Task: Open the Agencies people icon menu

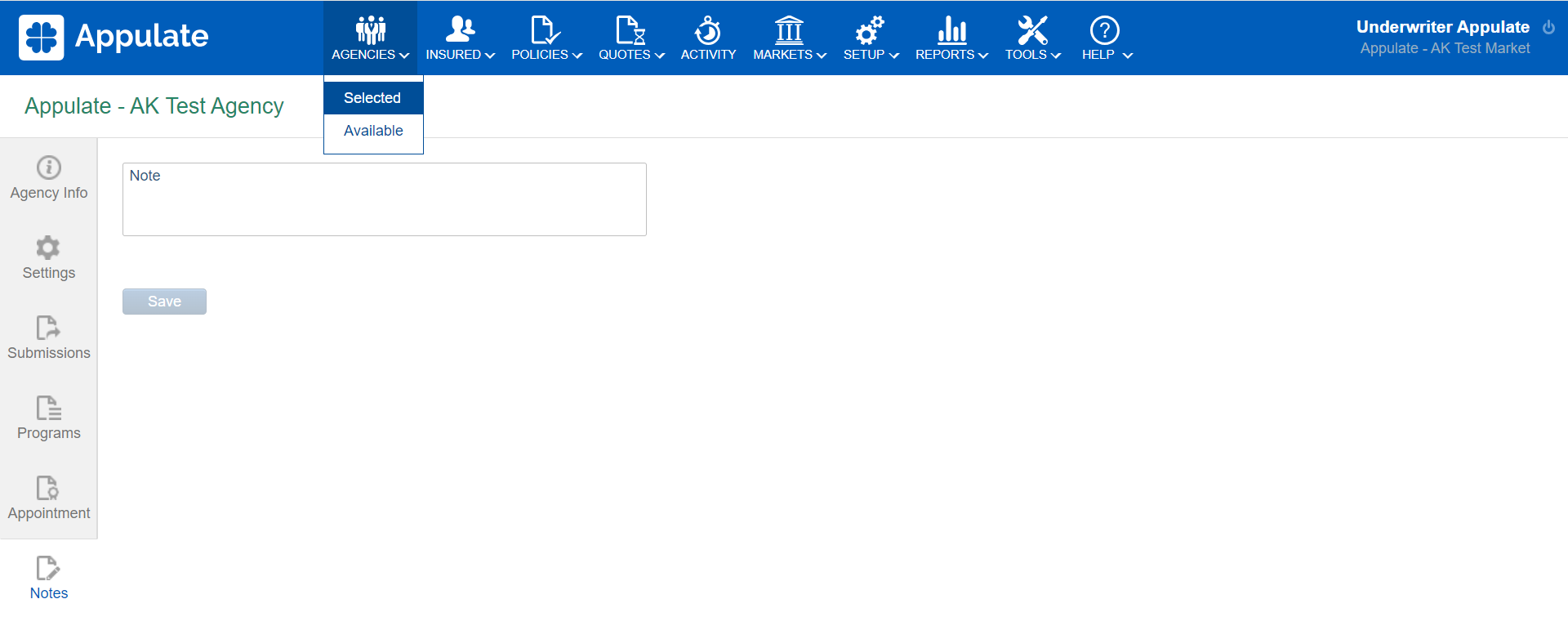Action: (x=370, y=30)
